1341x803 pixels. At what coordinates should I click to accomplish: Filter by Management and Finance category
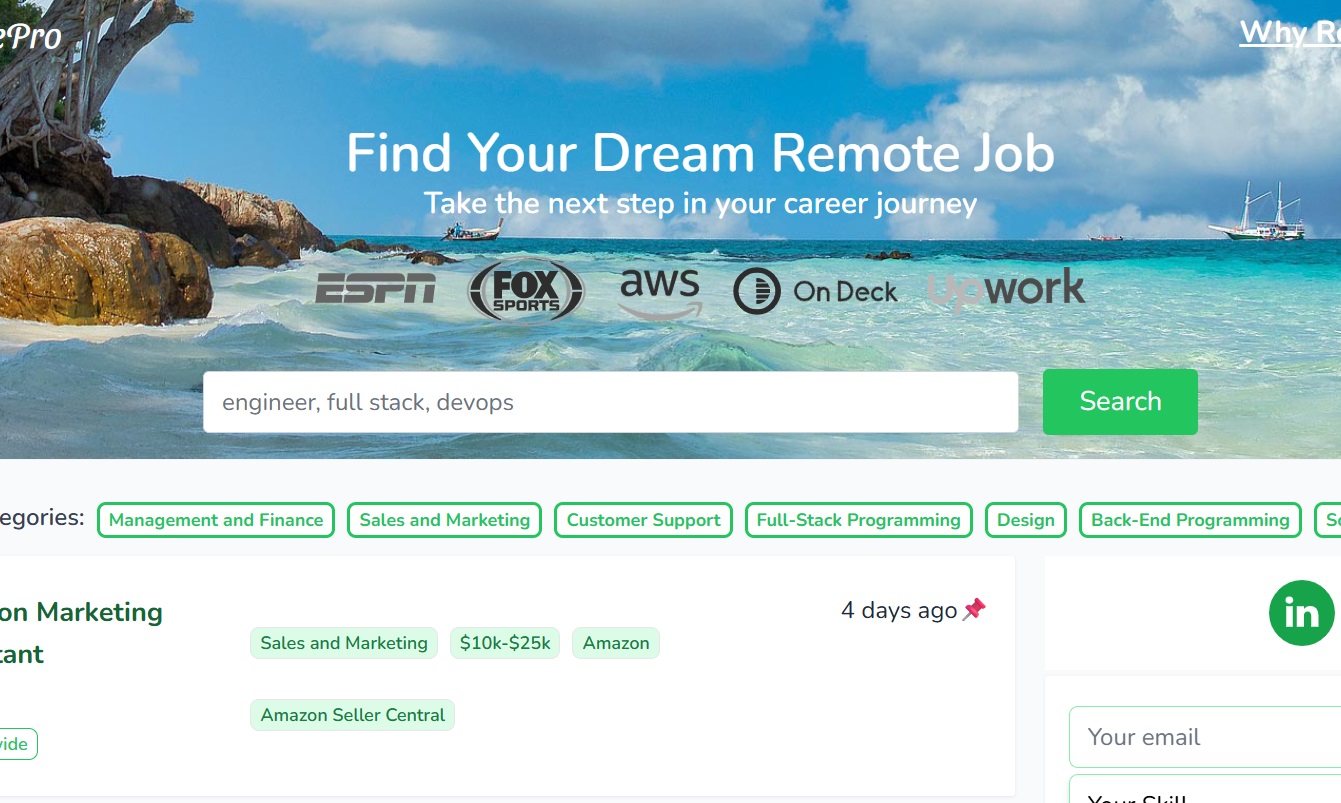216,520
